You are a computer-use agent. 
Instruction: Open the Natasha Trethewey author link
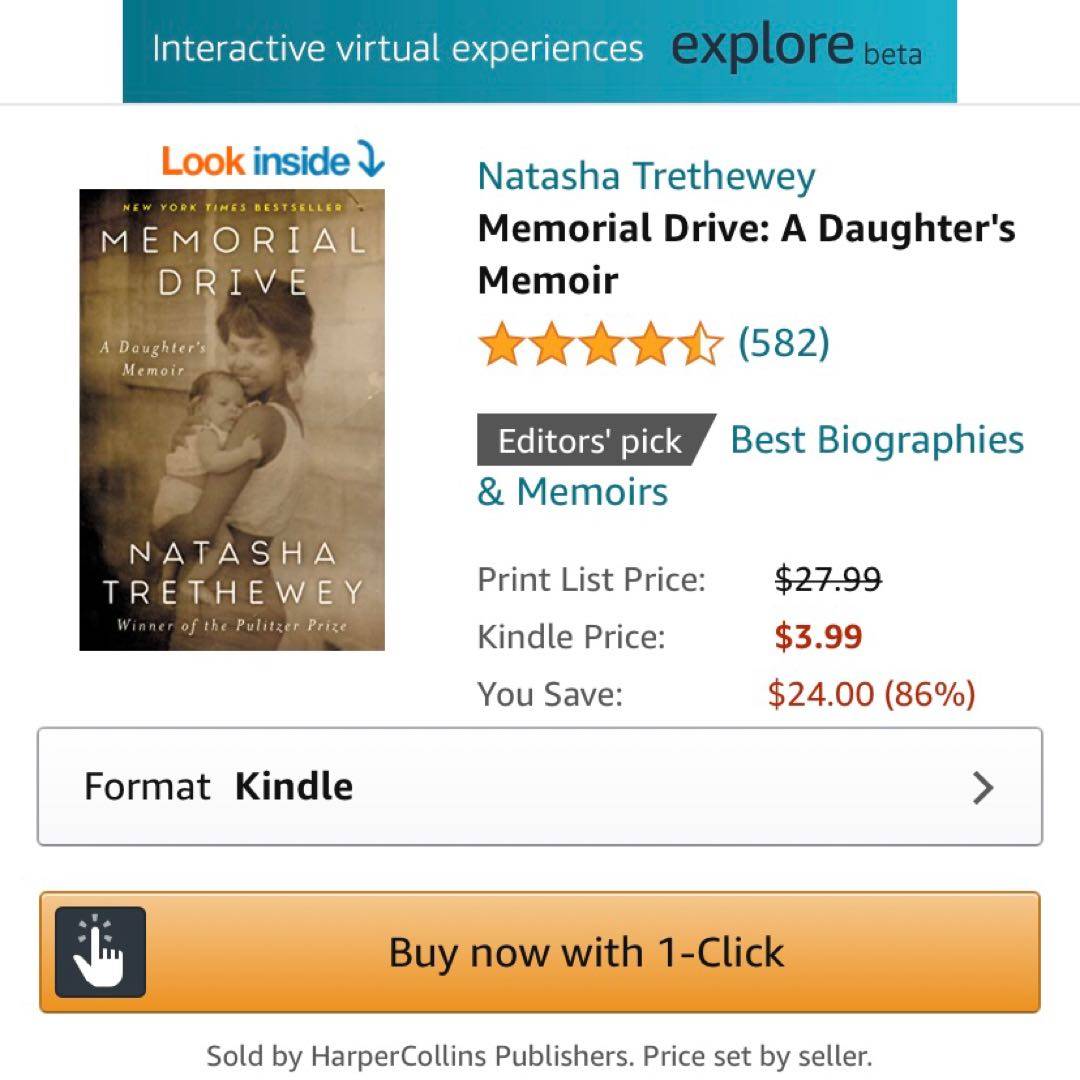(x=646, y=176)
